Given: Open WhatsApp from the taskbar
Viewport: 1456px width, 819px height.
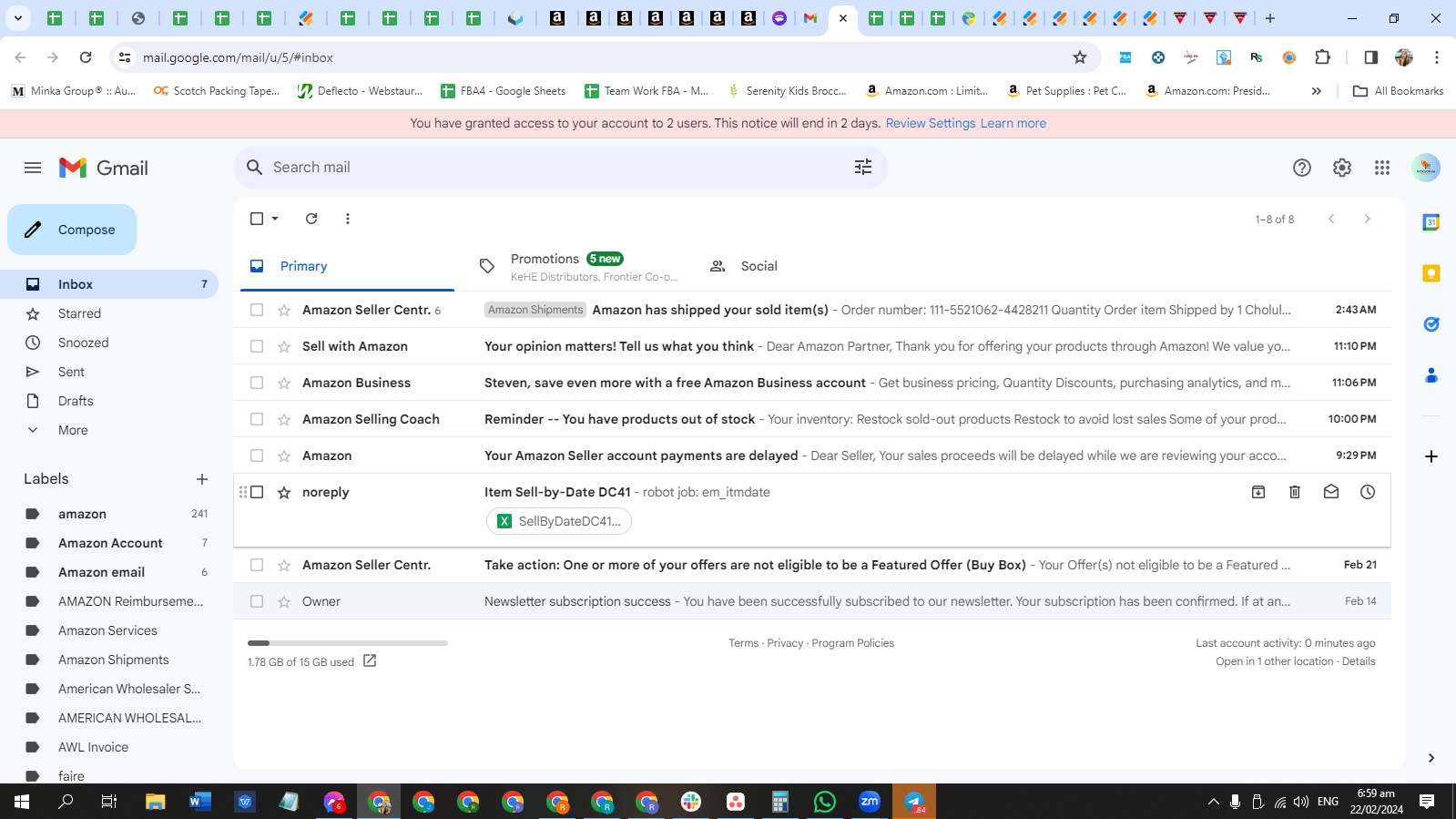Looking at the screenshot, I should (x=825, y=802).
